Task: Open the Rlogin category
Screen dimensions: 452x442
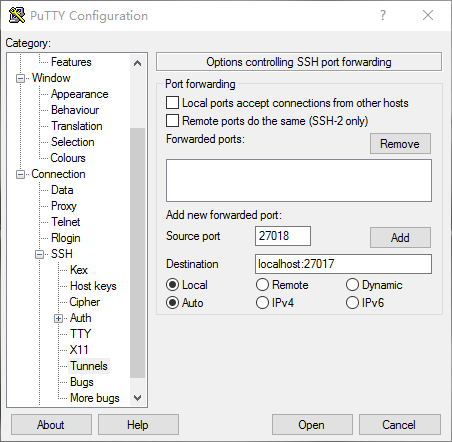Action: click(x=66, y=238)
